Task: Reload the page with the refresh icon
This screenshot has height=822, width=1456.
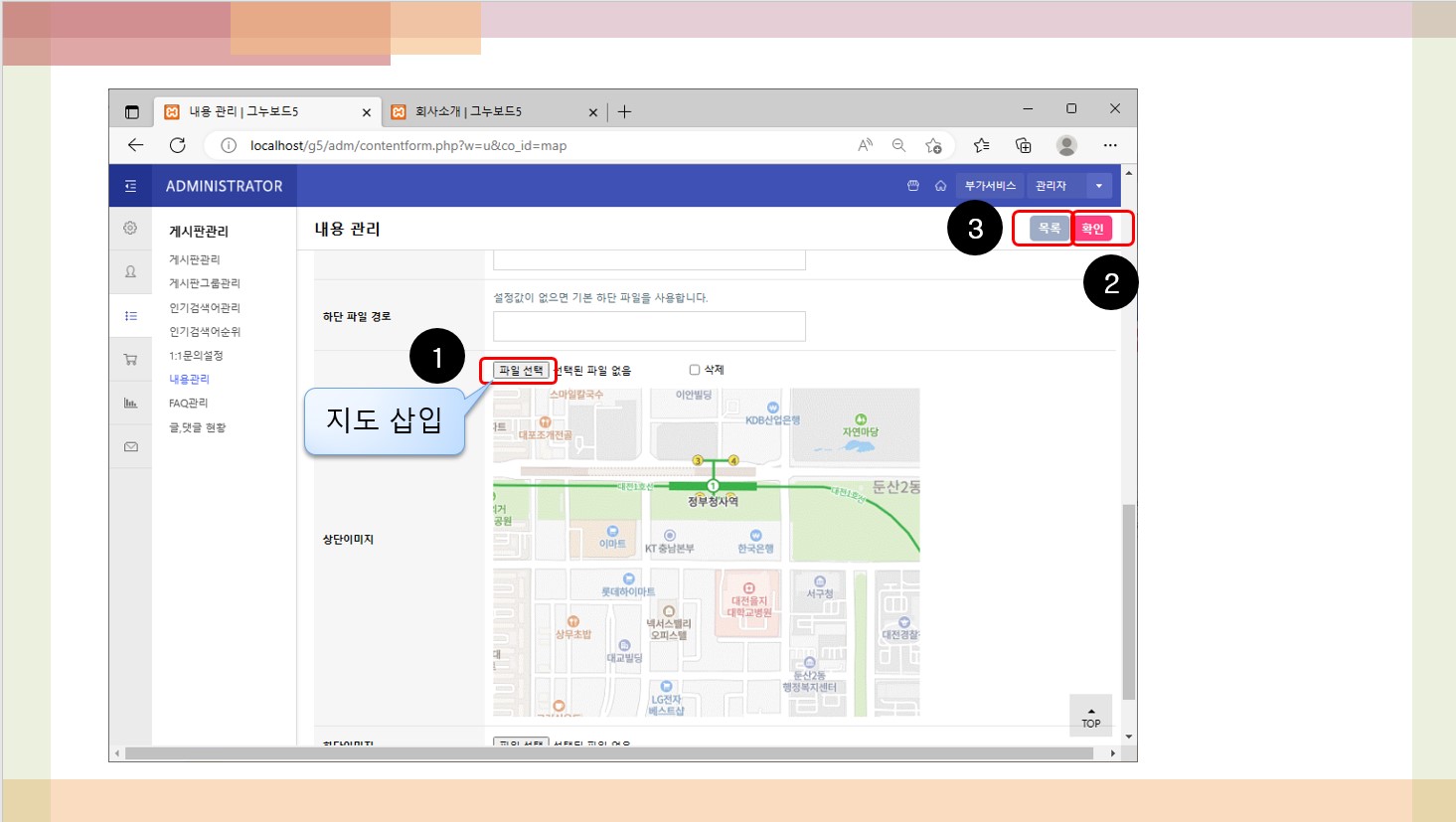Action: [x=178, y=145]
